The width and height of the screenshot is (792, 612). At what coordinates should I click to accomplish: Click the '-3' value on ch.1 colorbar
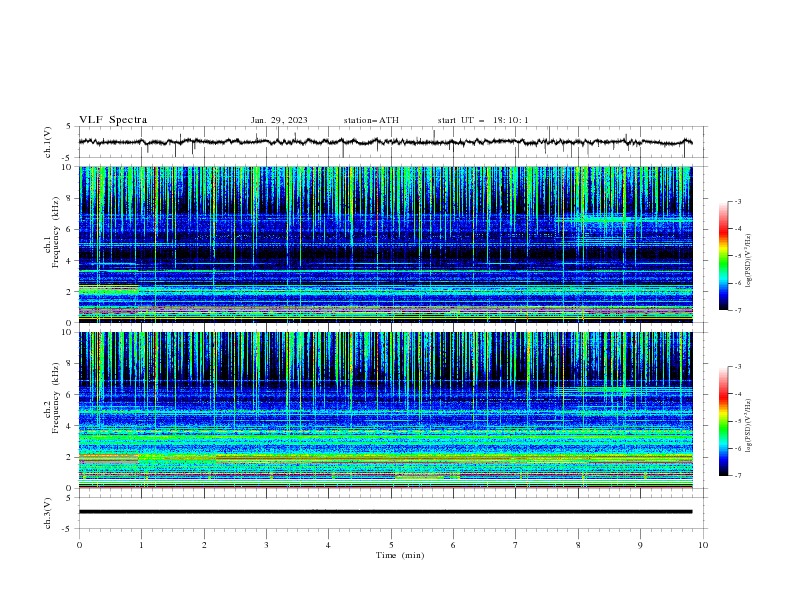pyautogui.click(x=737, y=201)
